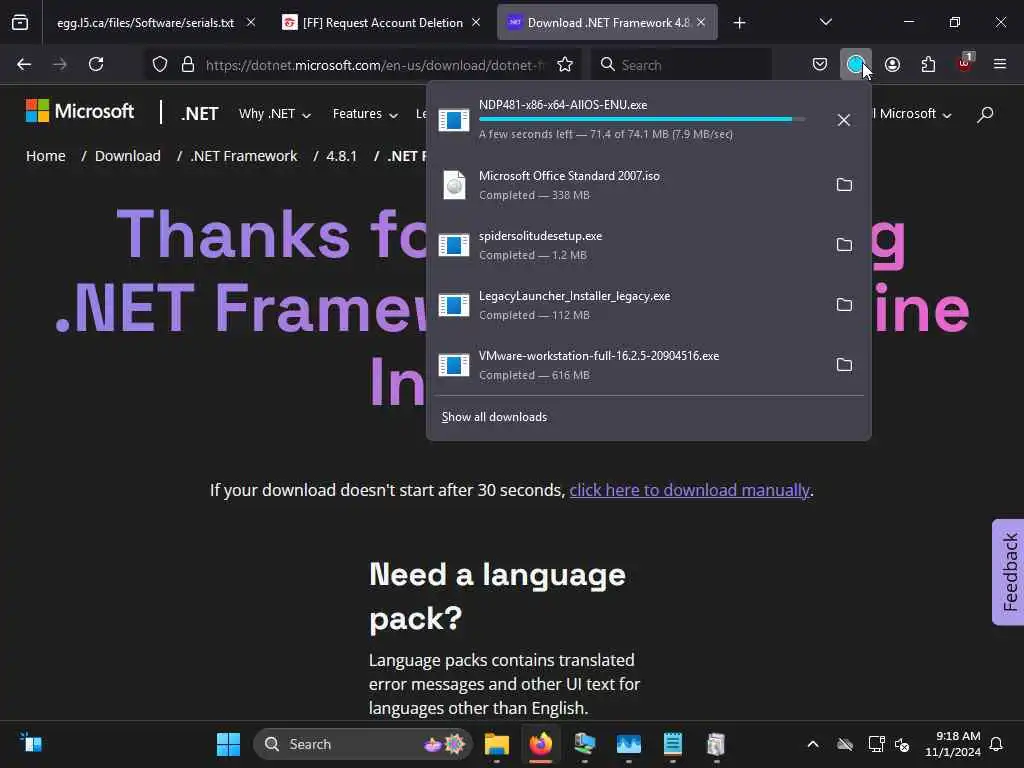Open Notepad taskbar icon
Screen dimensions: 1024x768
coord(672,744)
